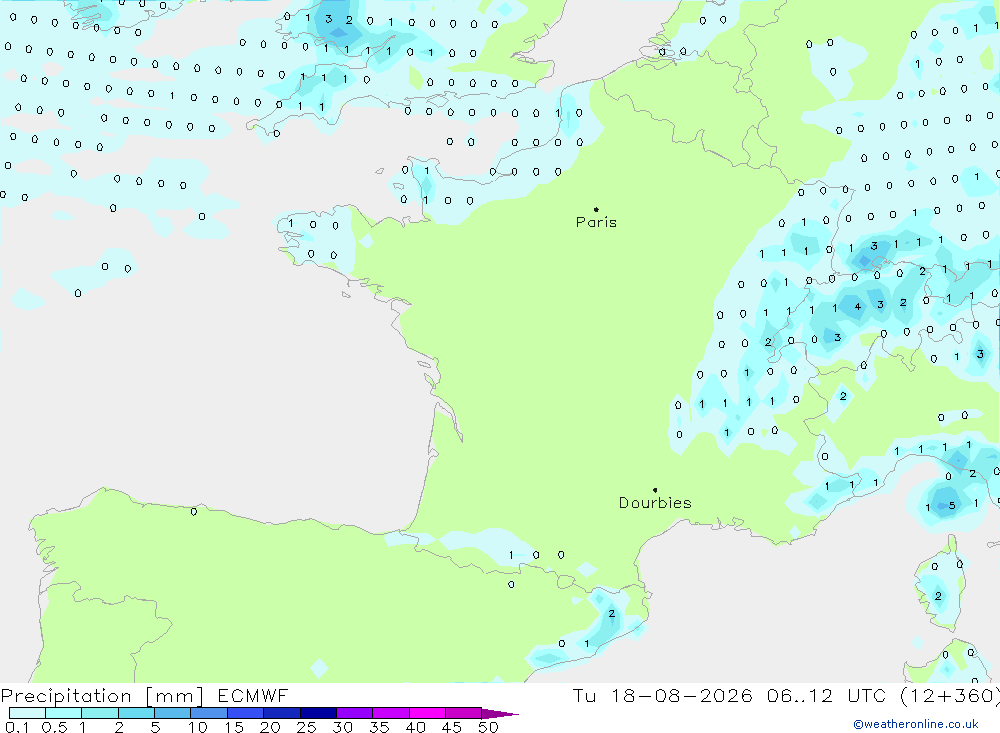Pick the 25–30 mm legend swatch
The image size is (1000, 733).
click(x=318, y=713)
